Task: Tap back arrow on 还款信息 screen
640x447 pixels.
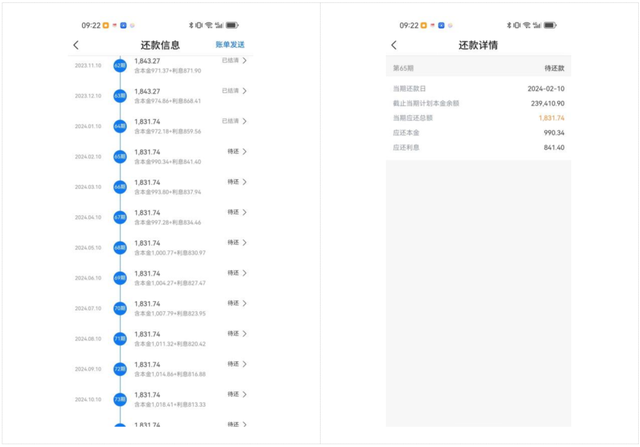Action: pyautogui.click(x=76, y=45)
